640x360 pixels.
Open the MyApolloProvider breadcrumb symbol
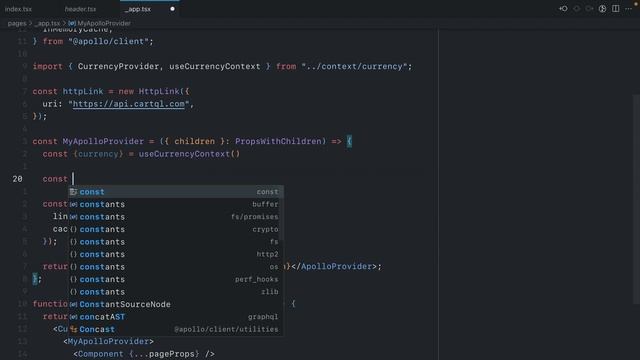(104, 23)
